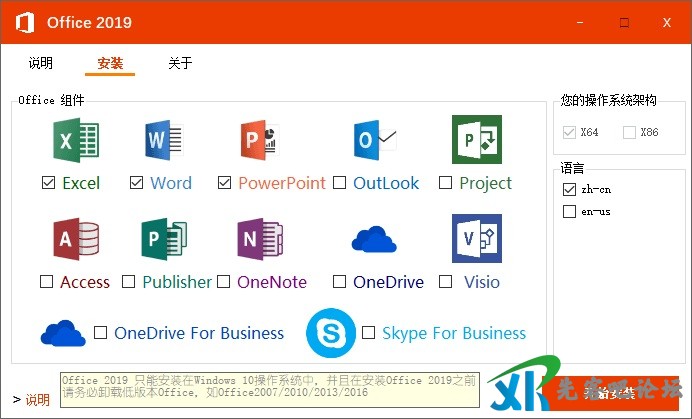Tick the OneDrive For Business checkbox
Viewport: 692px width, 419px height.
click(x=100, y=332)
